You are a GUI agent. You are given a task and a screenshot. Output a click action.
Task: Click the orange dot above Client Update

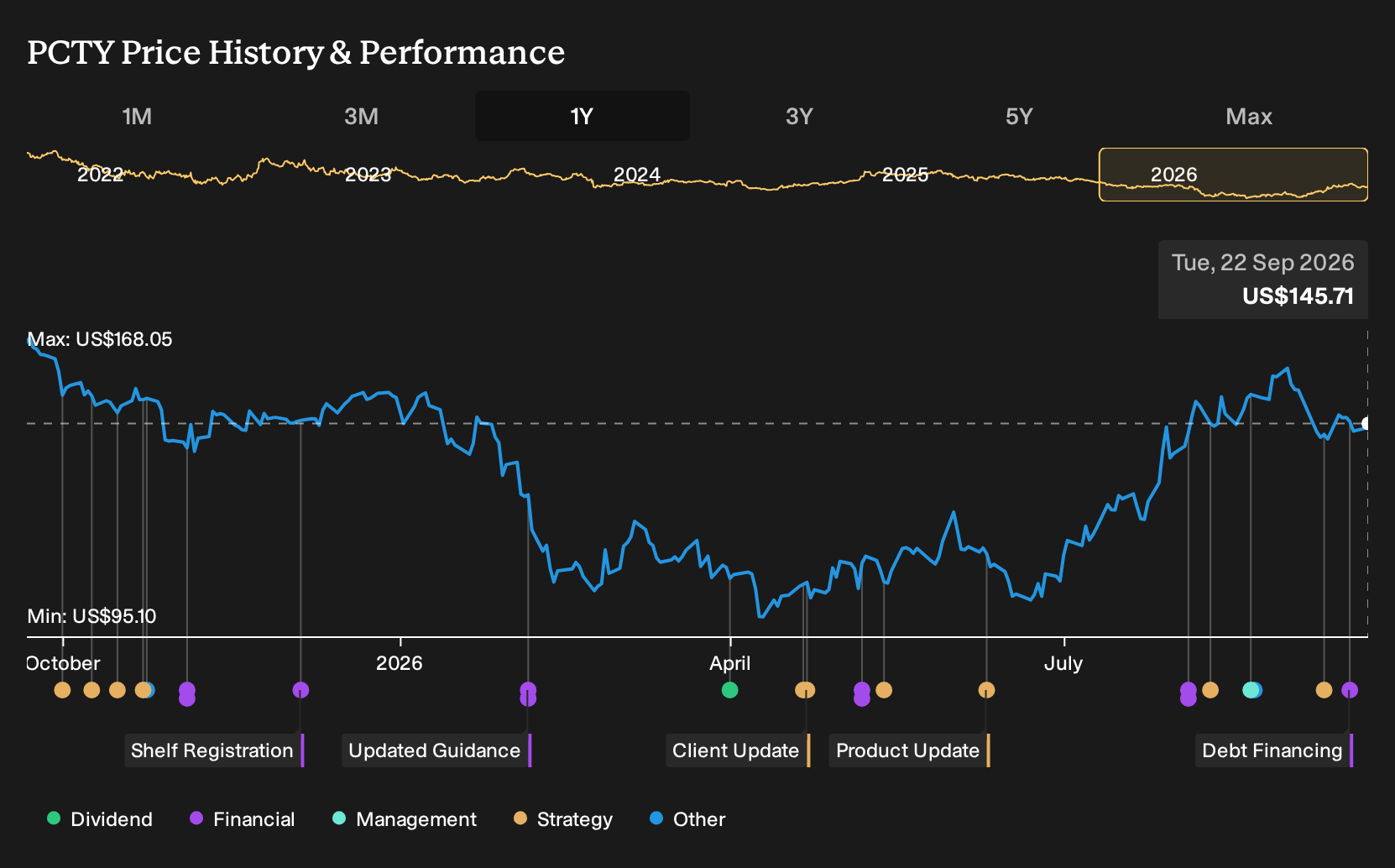806,690
